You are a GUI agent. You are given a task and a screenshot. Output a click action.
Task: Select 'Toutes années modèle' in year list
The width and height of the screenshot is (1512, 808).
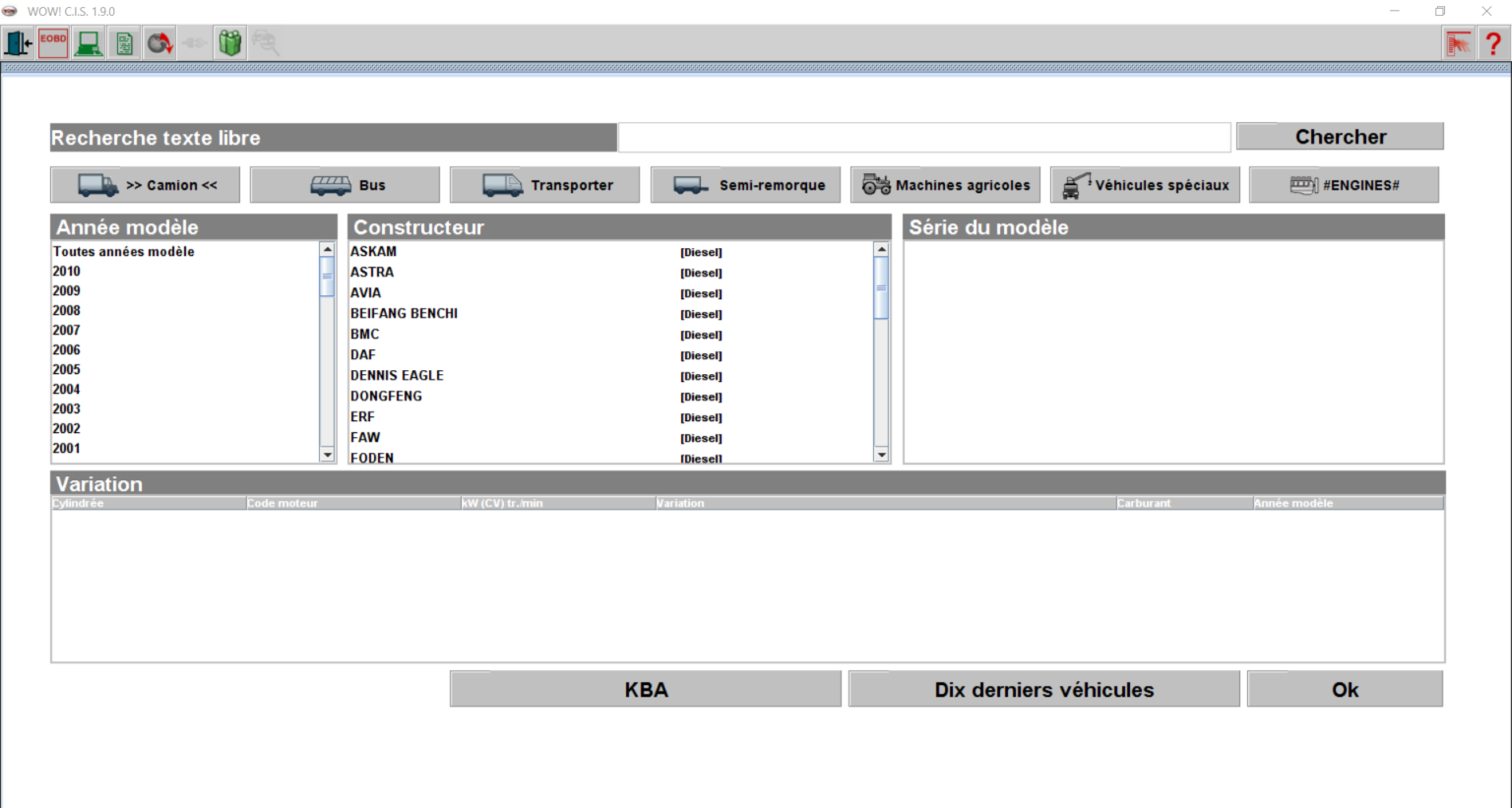(x=185, y=252)
